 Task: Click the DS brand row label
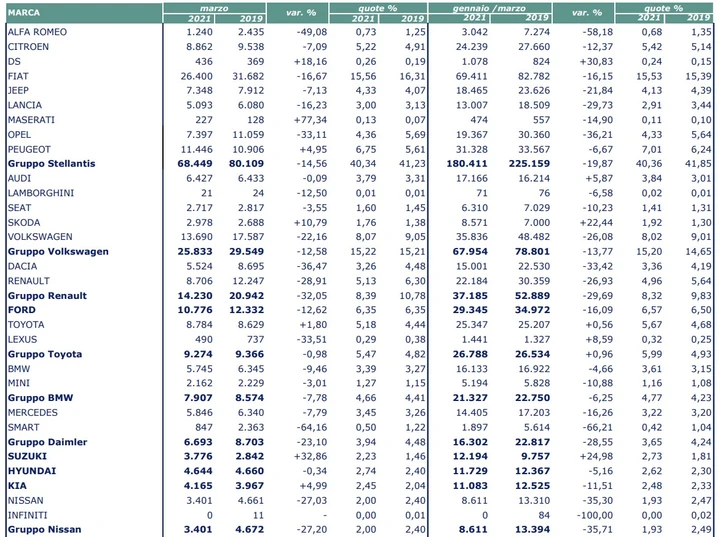(14, 62)
